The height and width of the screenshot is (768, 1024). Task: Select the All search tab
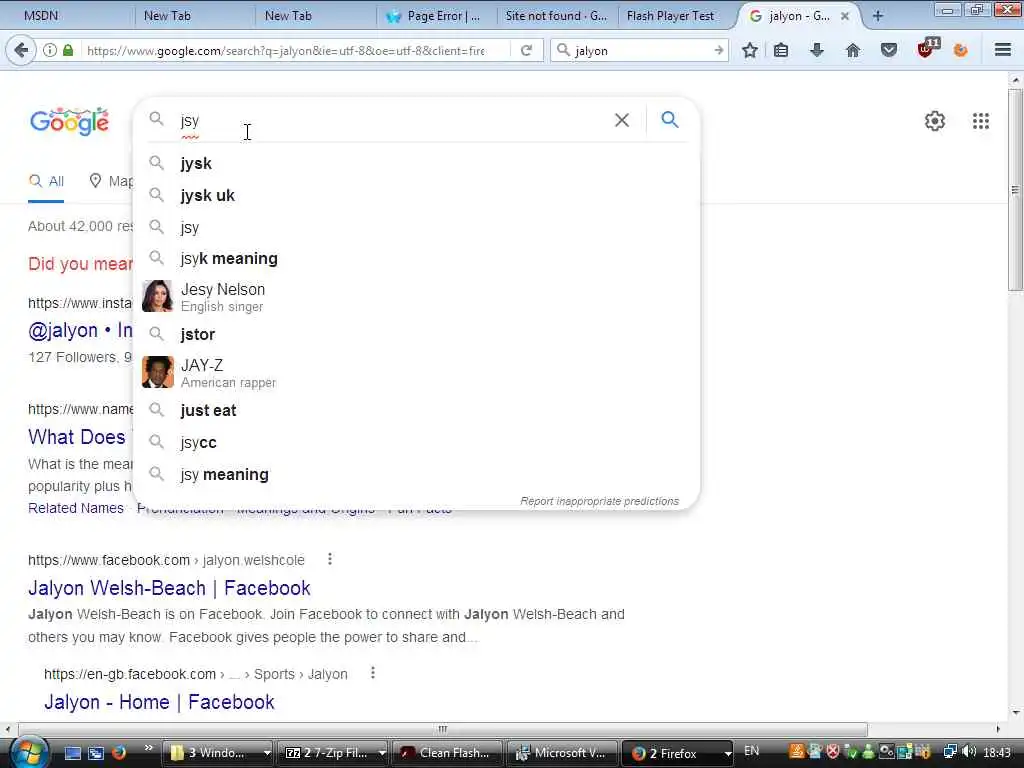[x=46, y=181]
